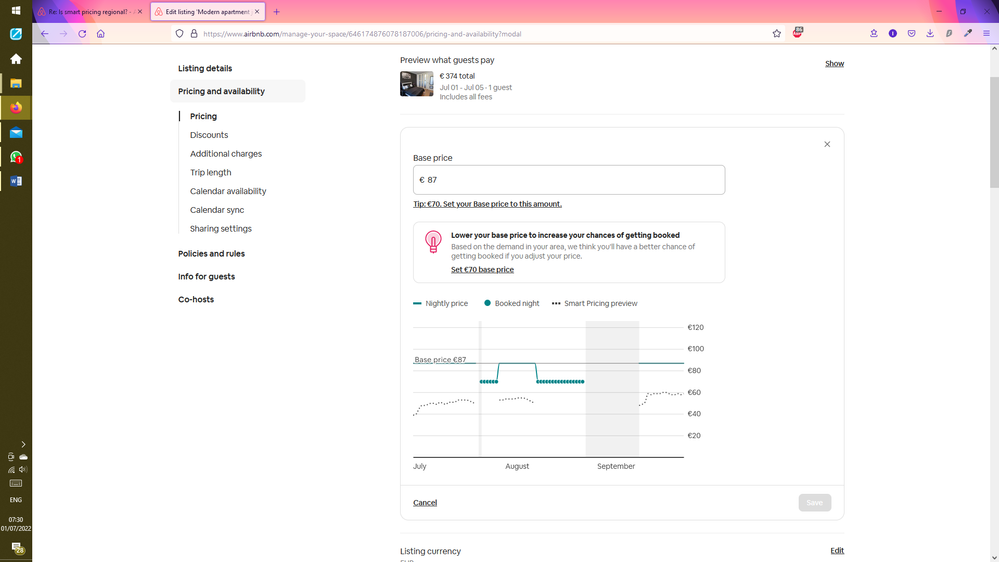Close the base price editor panel

point(827,144)
